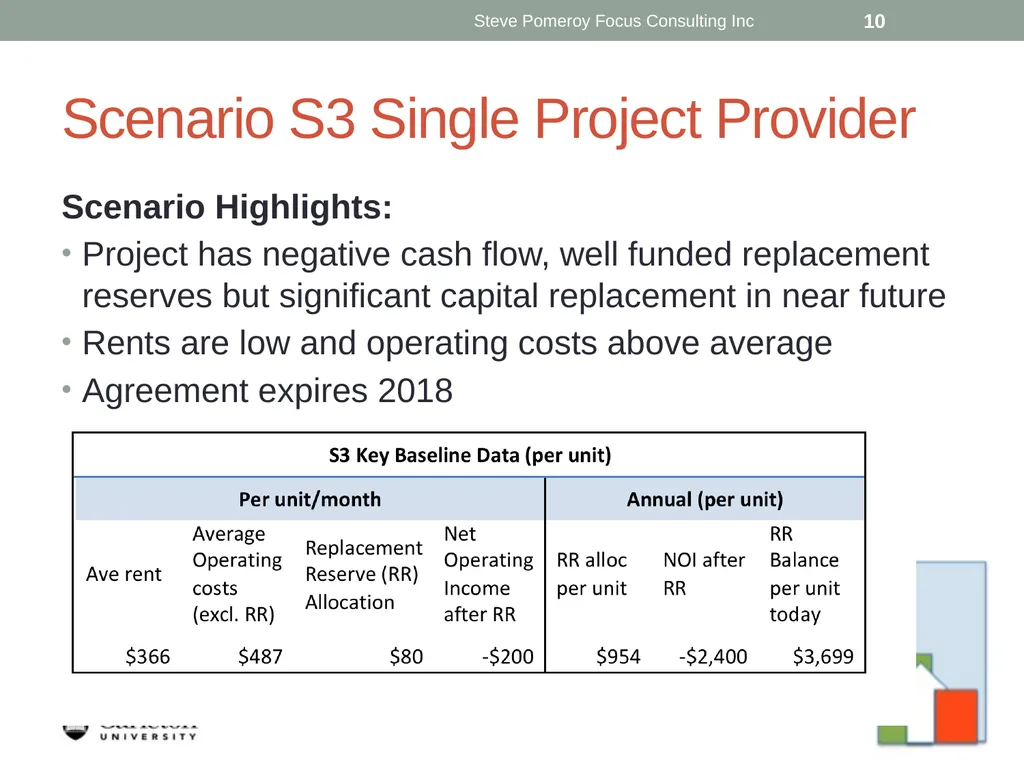
Task: Click the -$200 value
Action: (507, 656)
